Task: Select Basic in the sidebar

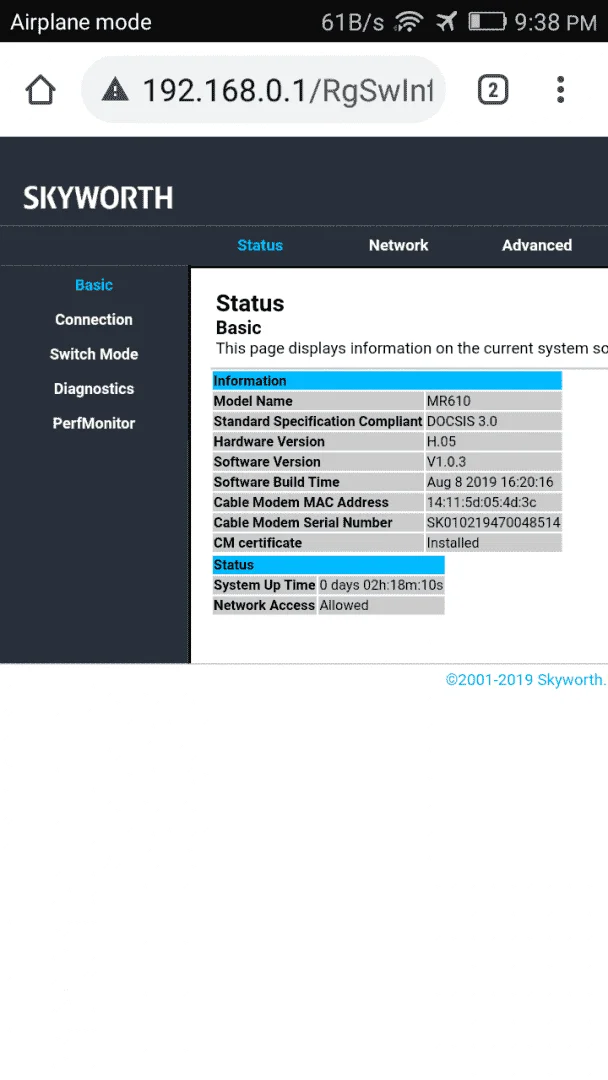Action: pyautogui.click(x=94, y=285)
